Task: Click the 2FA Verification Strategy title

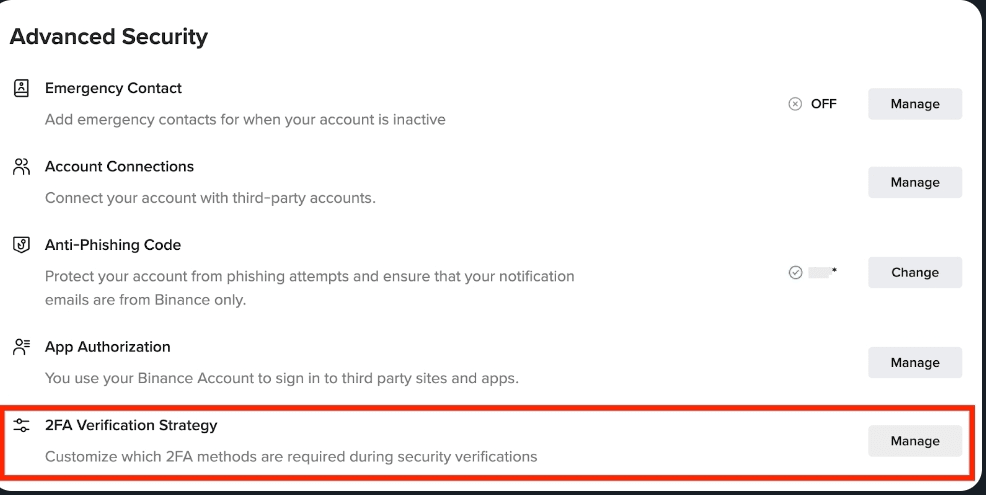Action: pos(131,425)
